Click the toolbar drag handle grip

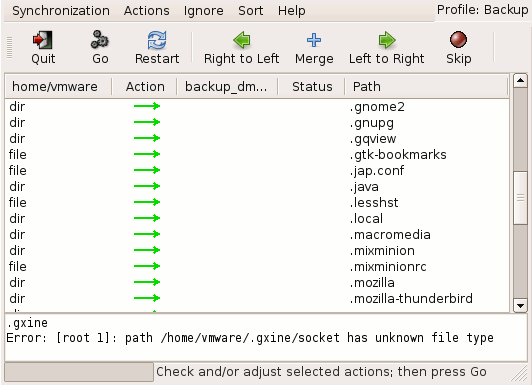[x=10, y=47]
